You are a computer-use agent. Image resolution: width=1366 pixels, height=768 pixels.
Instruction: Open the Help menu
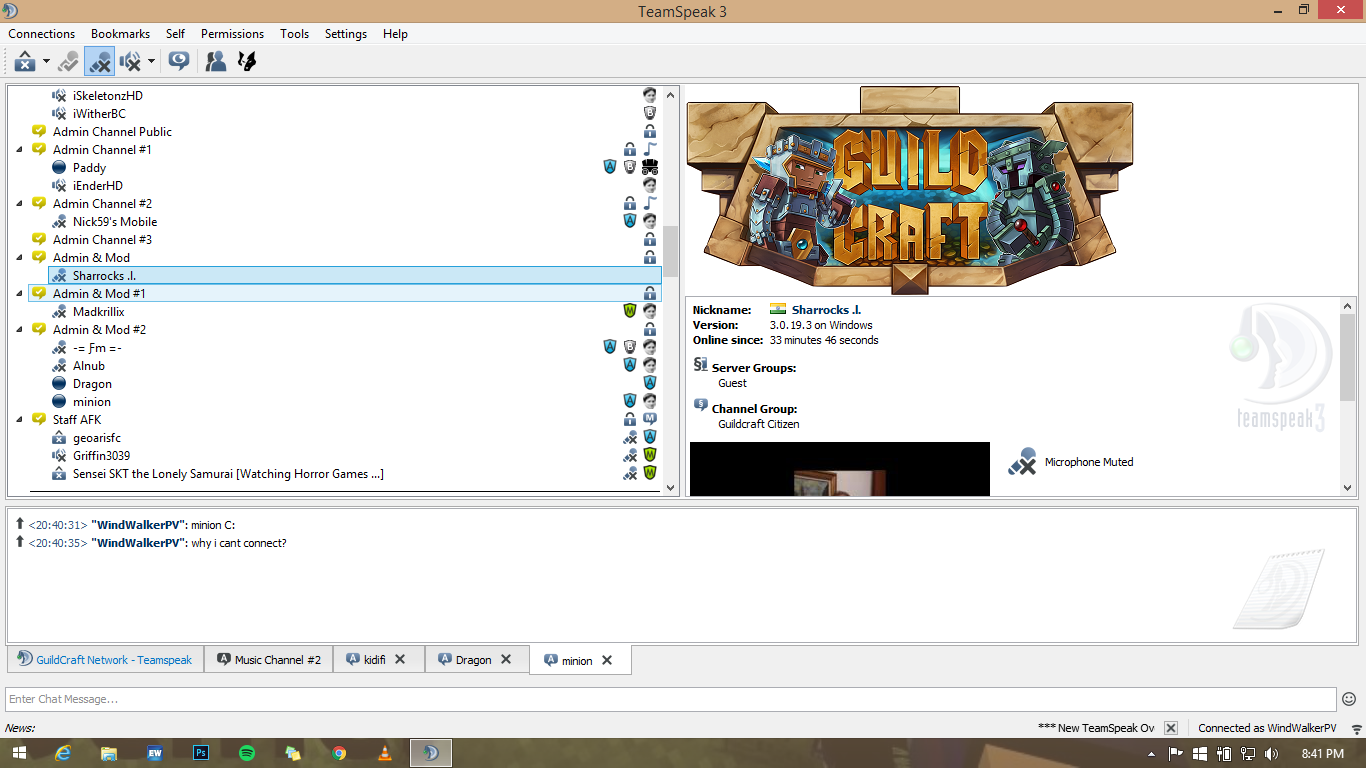pos(395,34)
